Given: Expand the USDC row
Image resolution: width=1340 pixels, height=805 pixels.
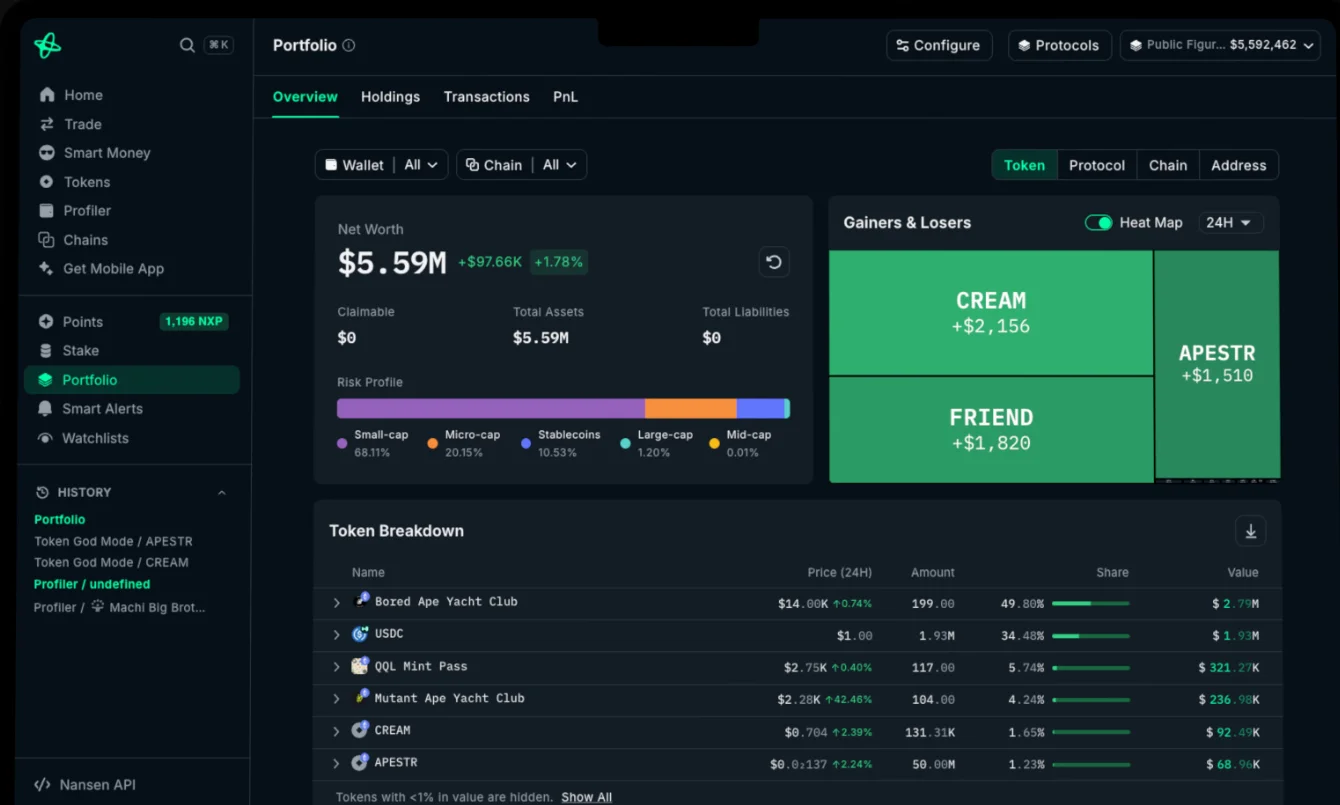Looking at the screenshot, I should tap(337, 635).
